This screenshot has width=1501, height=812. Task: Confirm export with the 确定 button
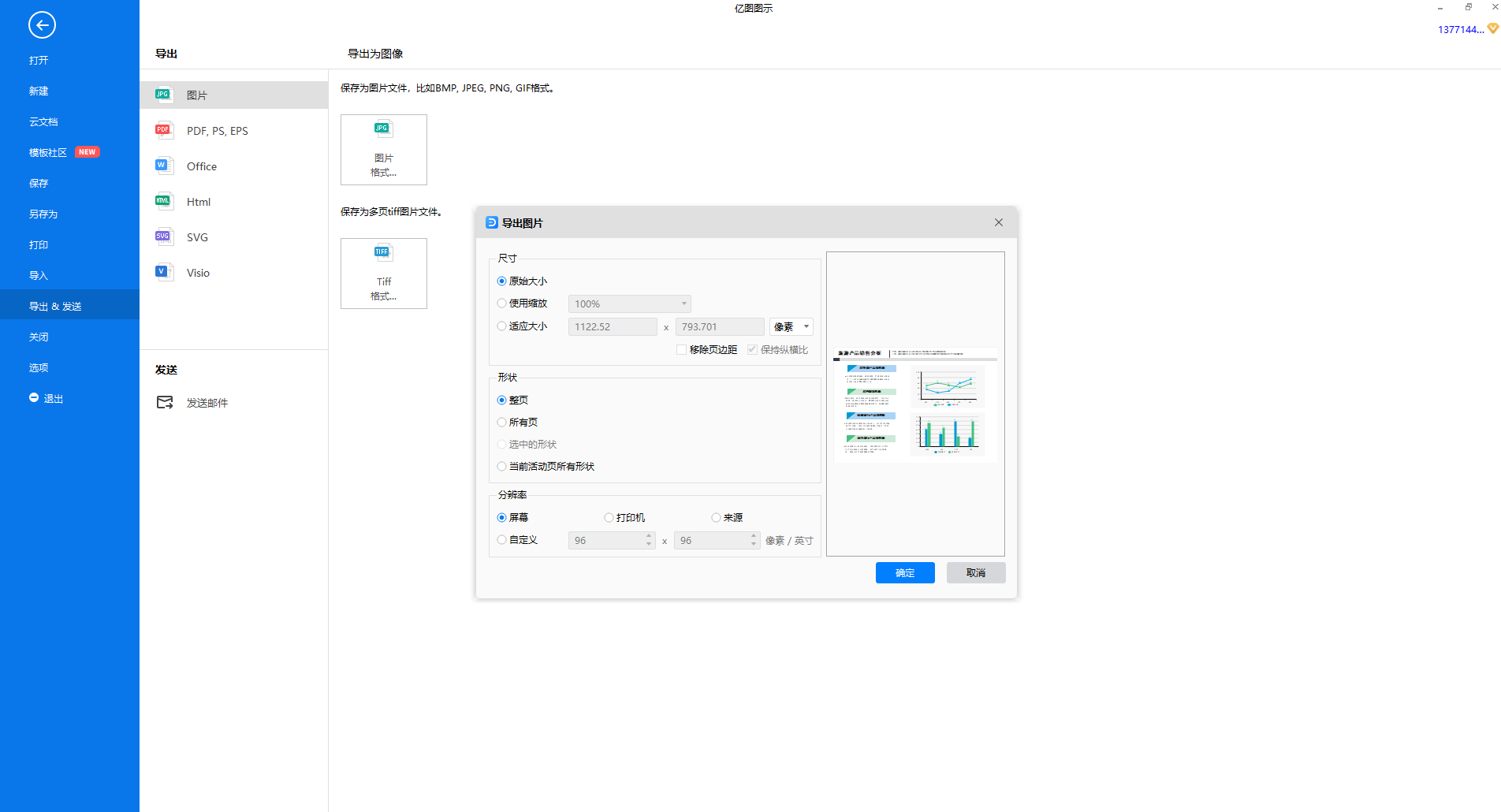pos(905,573)
